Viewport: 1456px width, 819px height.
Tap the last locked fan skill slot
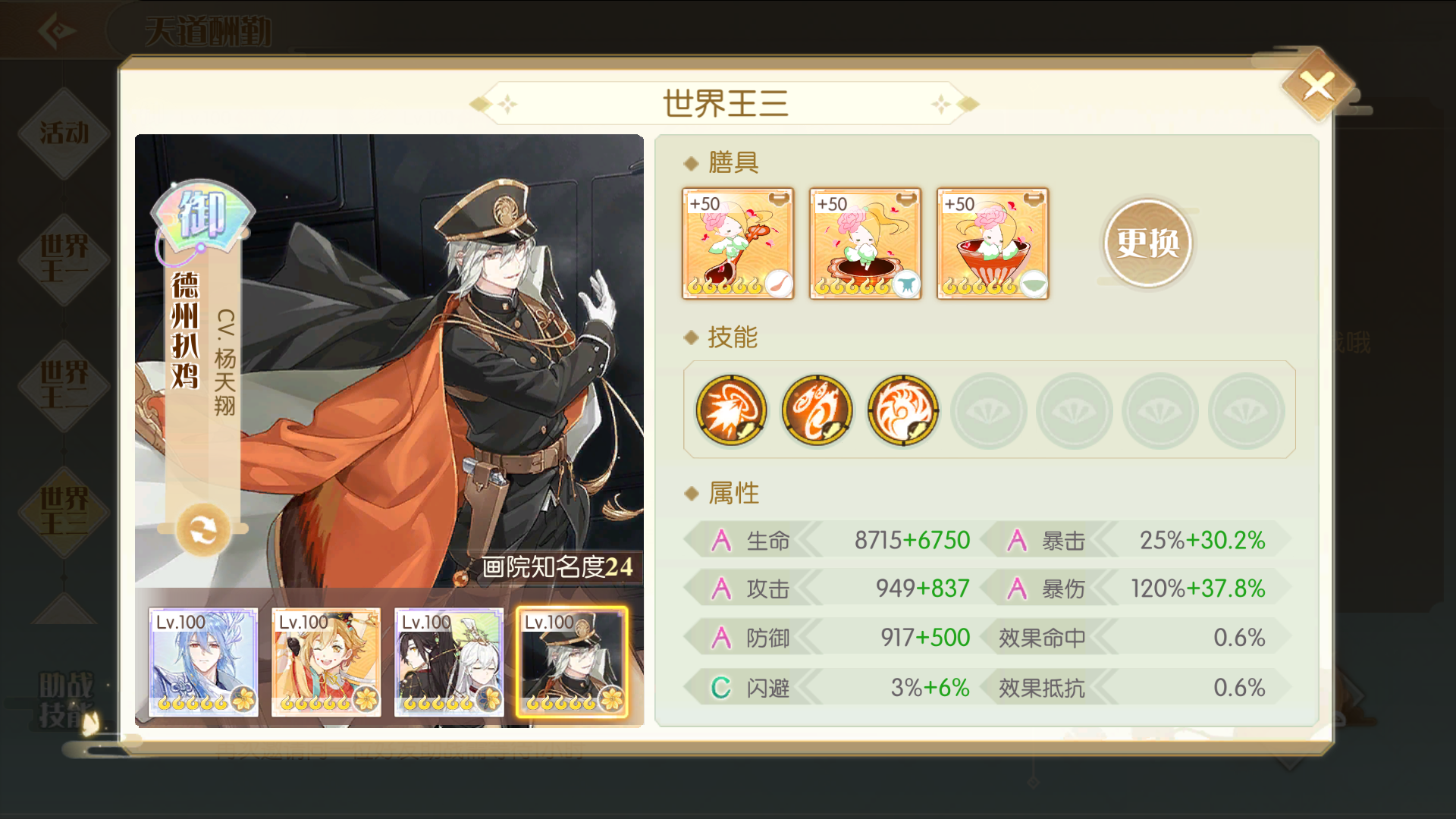coord(1245,410)
